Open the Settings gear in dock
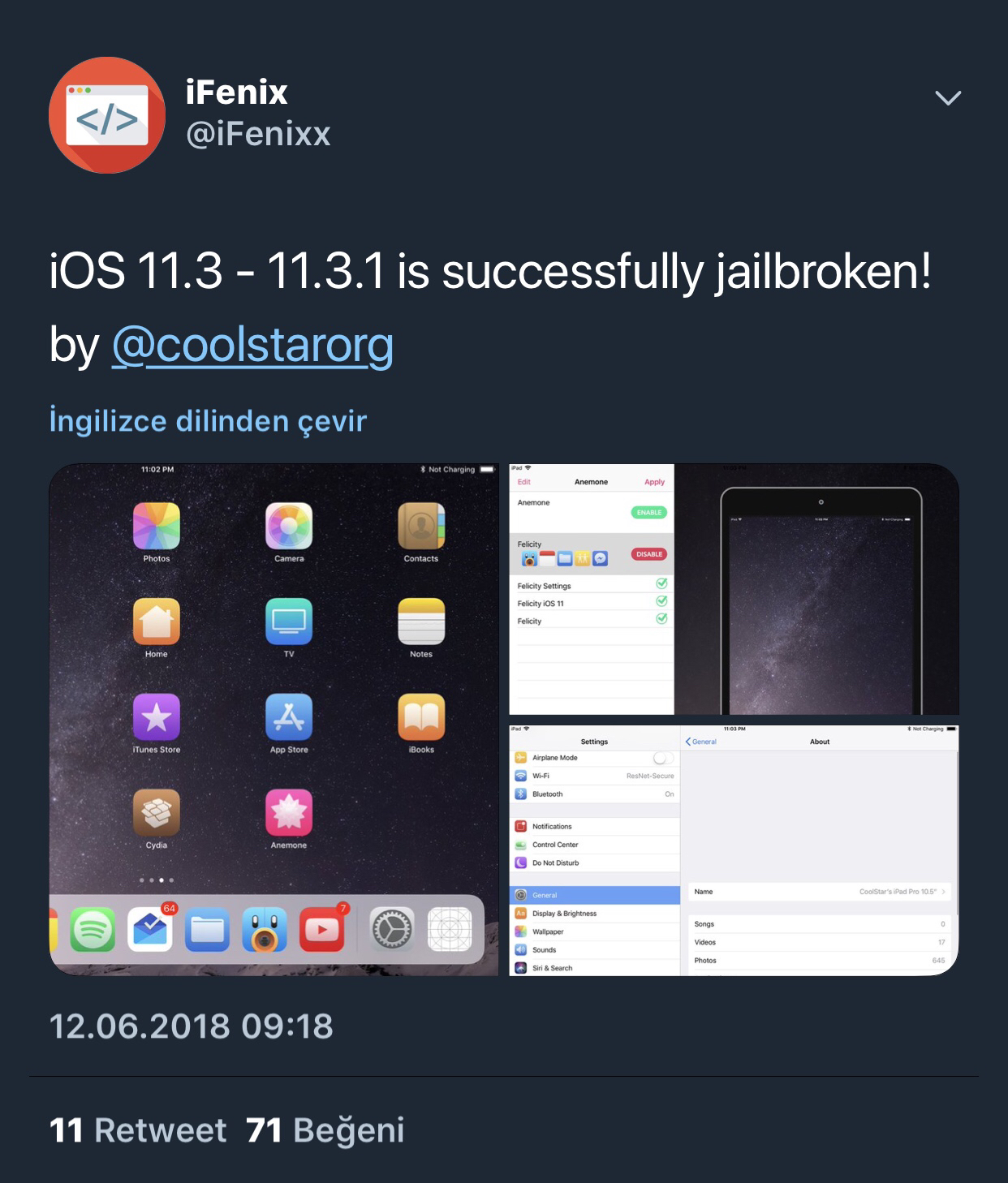Viewport: 1008px width, 1183px height. point(392,929)
